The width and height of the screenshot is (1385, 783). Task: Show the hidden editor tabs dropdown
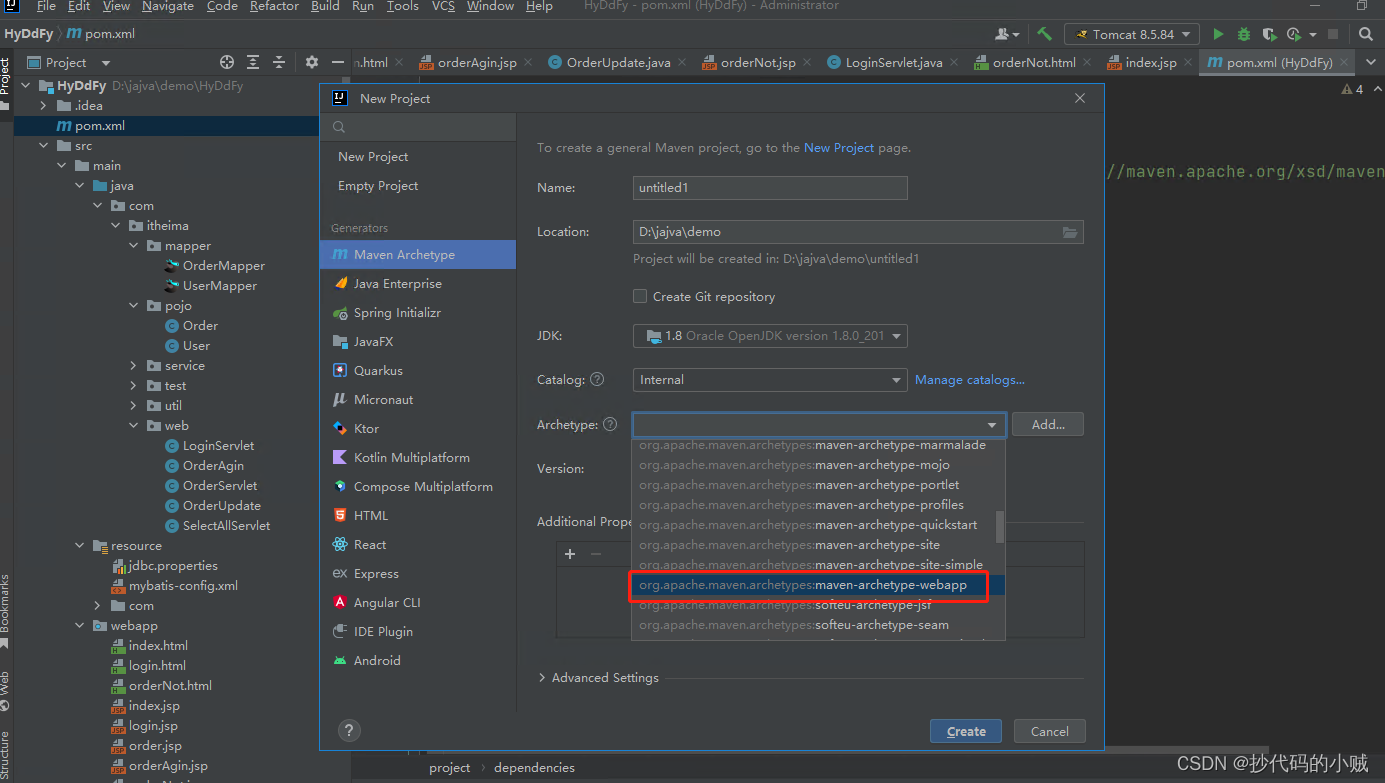[x=1372, y=62]
